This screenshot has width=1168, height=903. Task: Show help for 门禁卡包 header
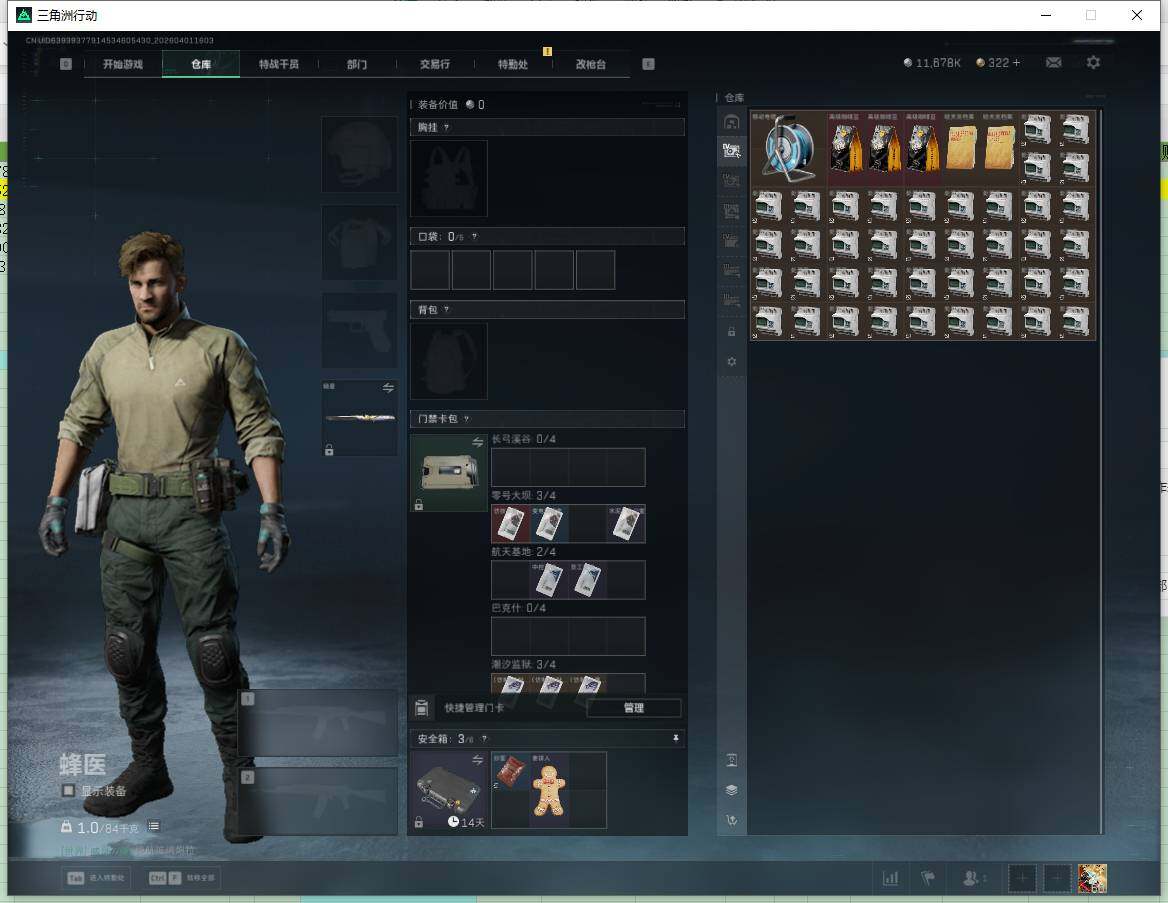(467, 419)
